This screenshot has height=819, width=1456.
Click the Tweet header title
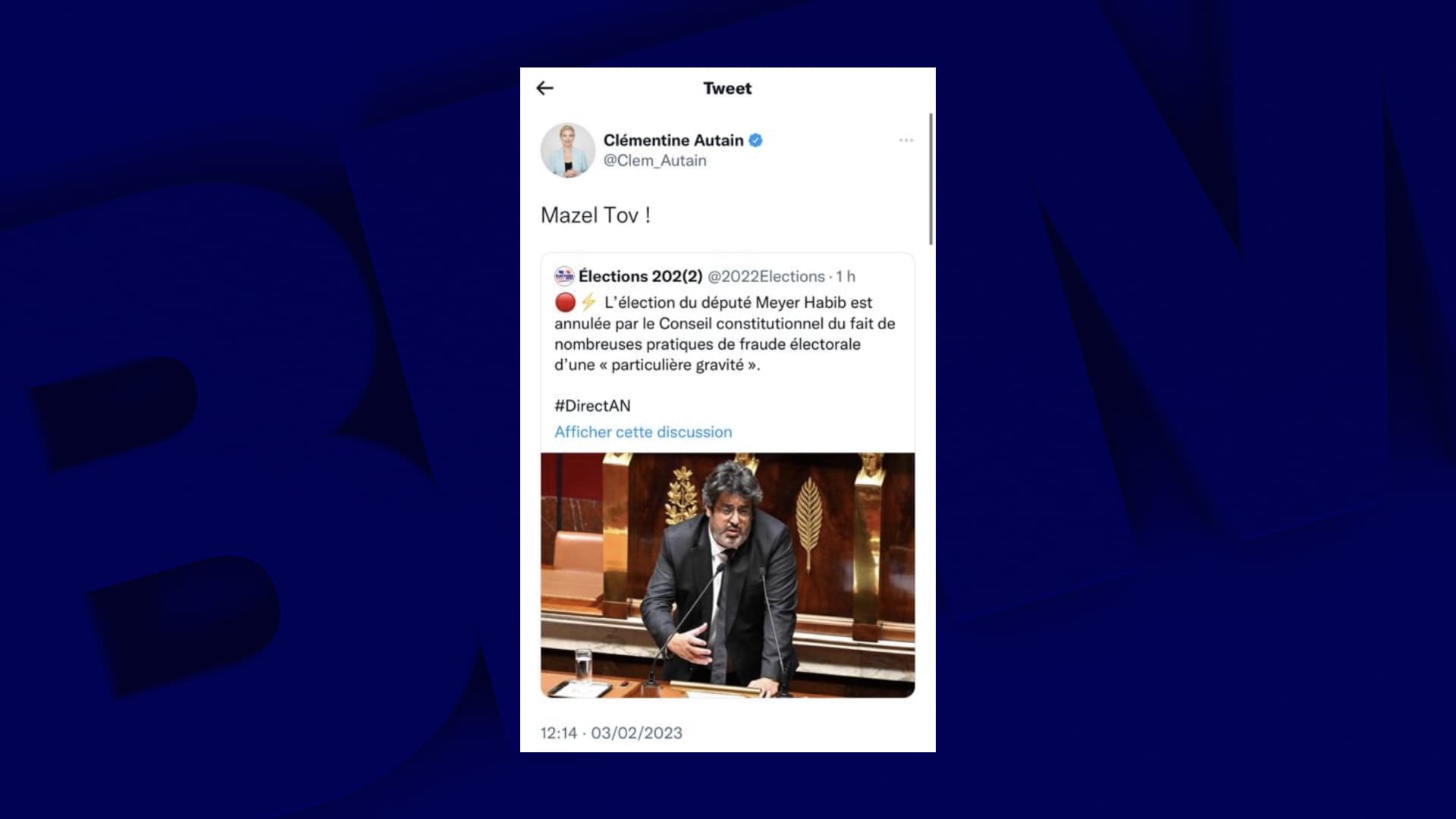pyautogui.click(x=727, y=88)
